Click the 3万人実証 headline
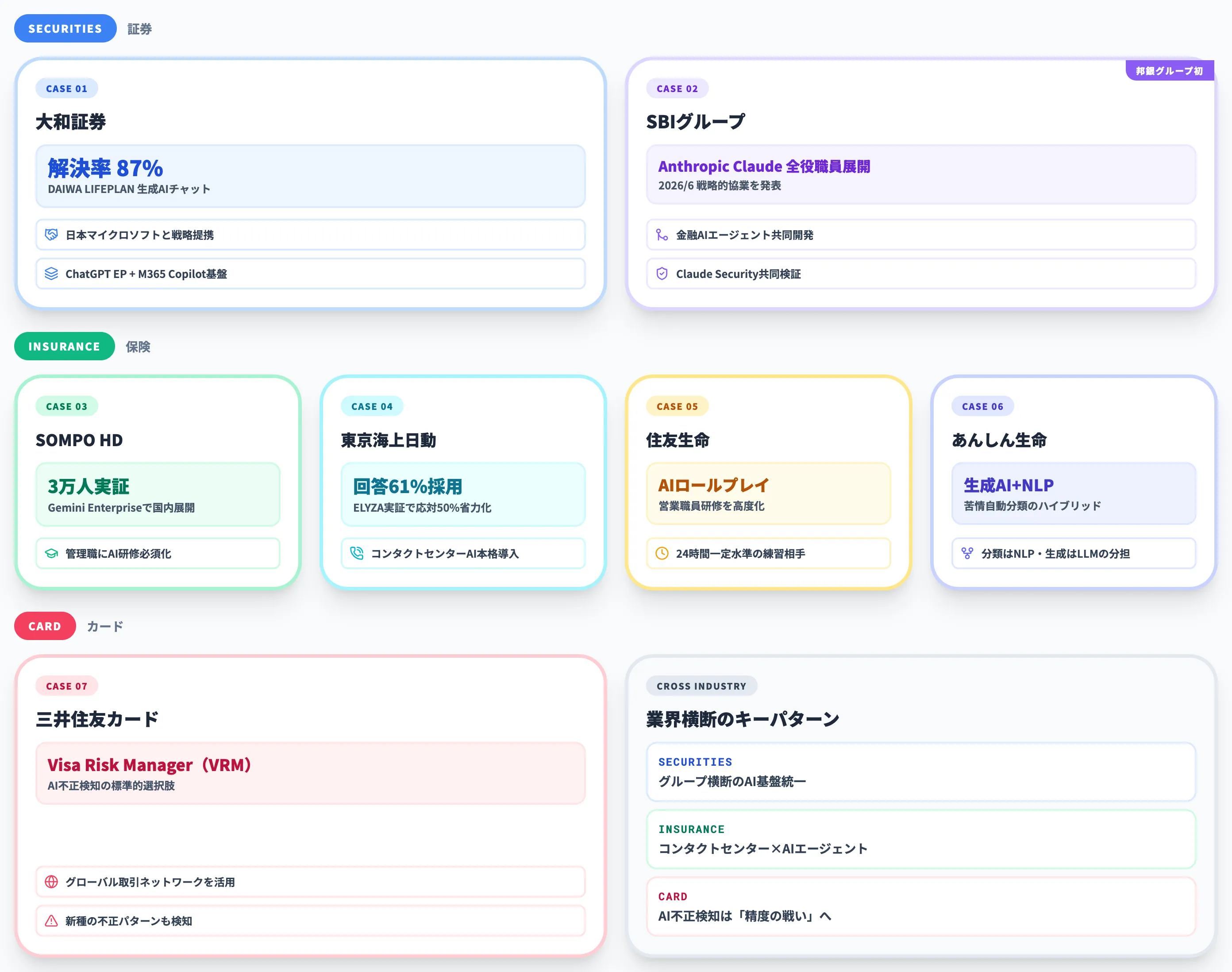This screenshot has height=972, width=1232. [89, 486]
